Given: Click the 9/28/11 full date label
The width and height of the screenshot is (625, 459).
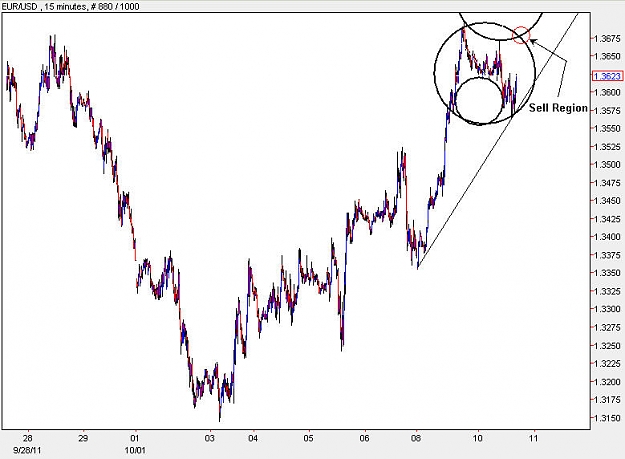Looking at the screenshot, I should tap(27, 451).
